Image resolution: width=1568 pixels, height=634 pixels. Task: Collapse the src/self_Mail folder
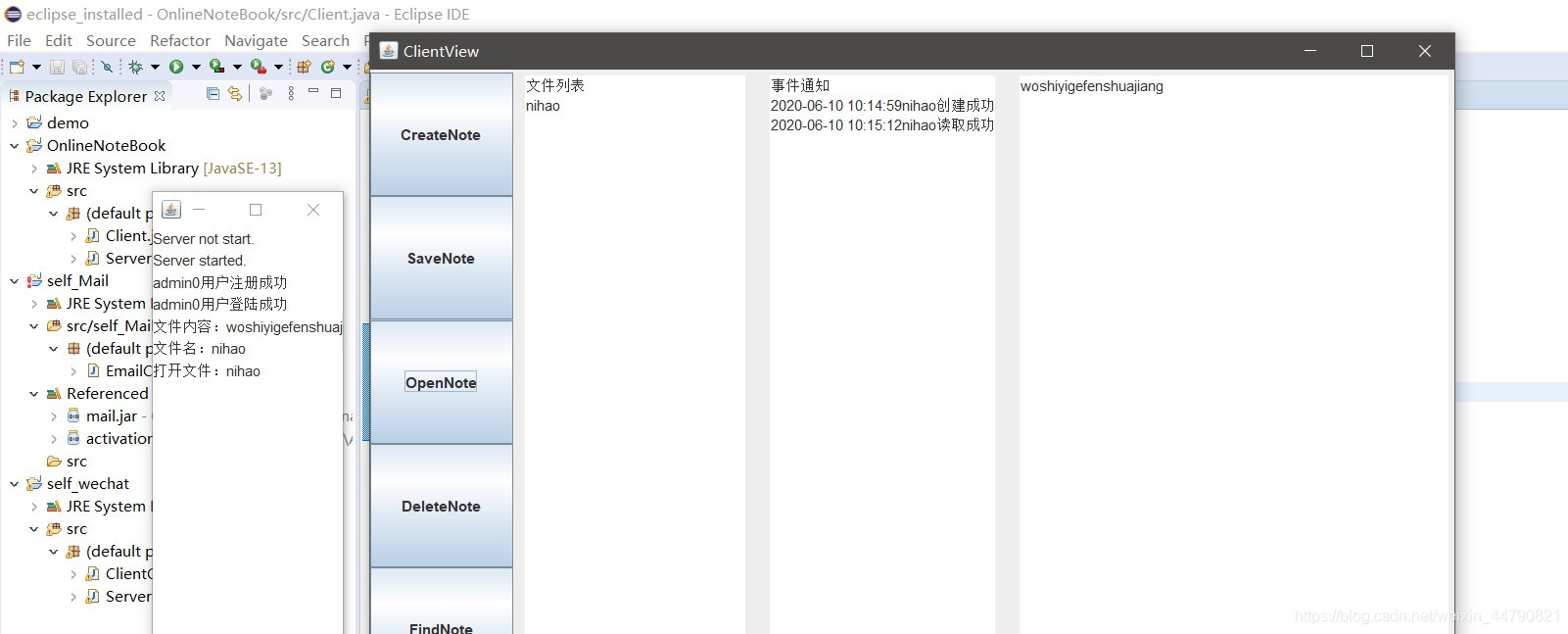click(34, 325)
